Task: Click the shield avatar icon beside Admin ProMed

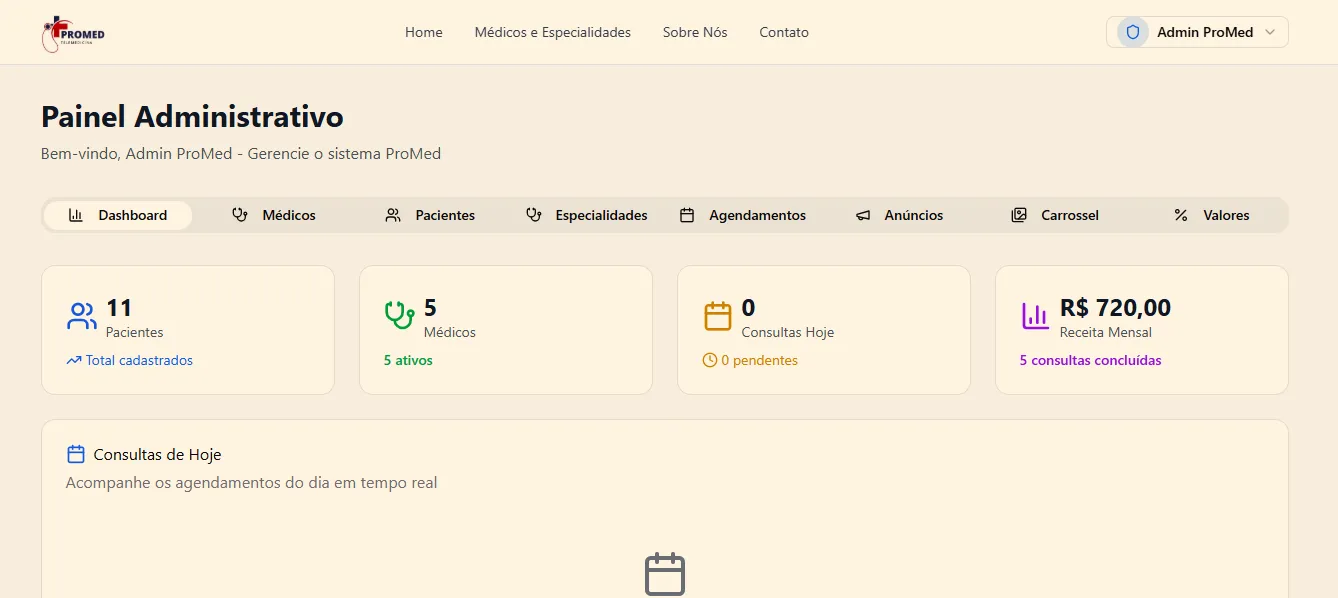Action: point(1133,32)
